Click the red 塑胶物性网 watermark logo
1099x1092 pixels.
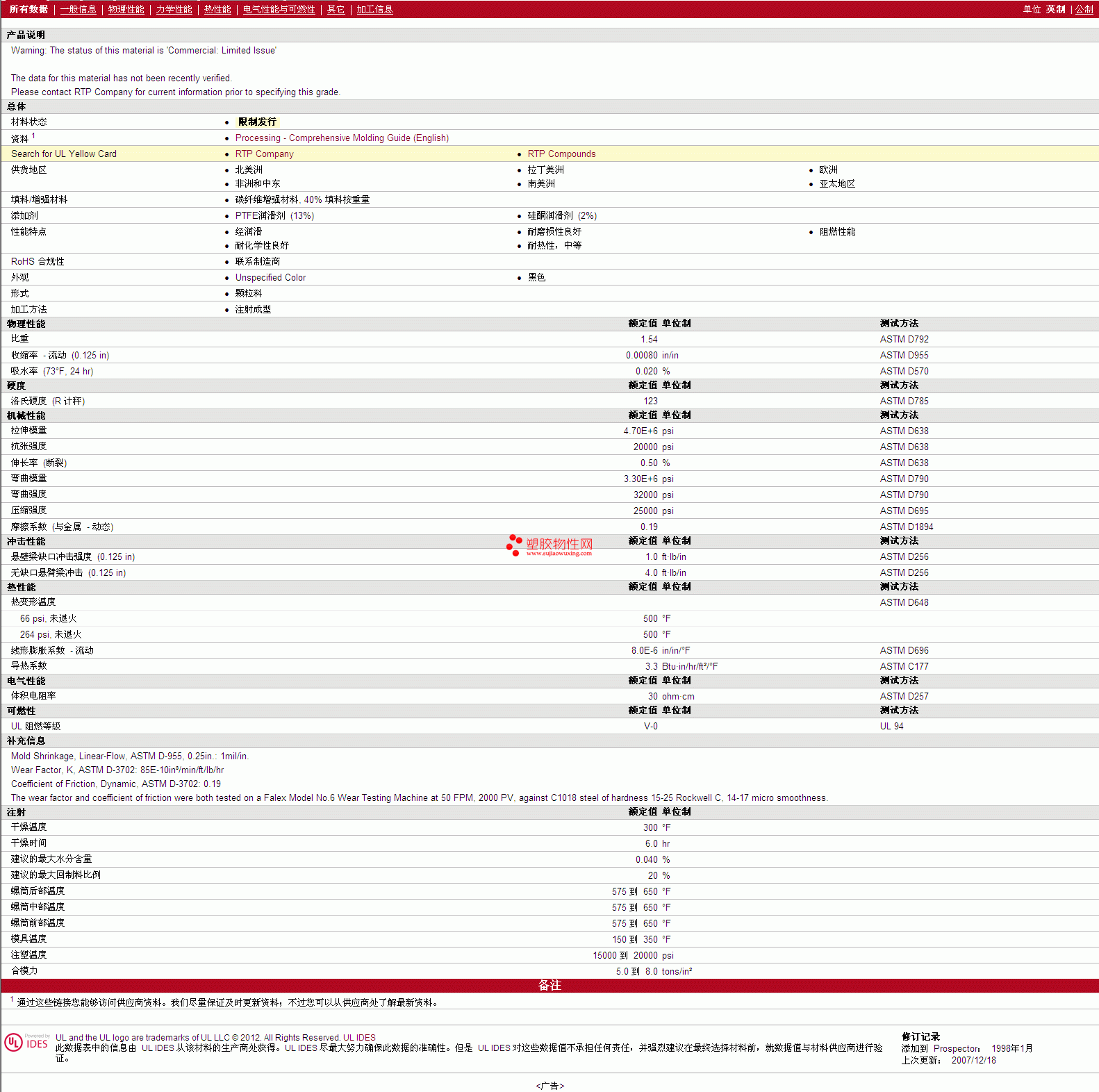point(549,545)
